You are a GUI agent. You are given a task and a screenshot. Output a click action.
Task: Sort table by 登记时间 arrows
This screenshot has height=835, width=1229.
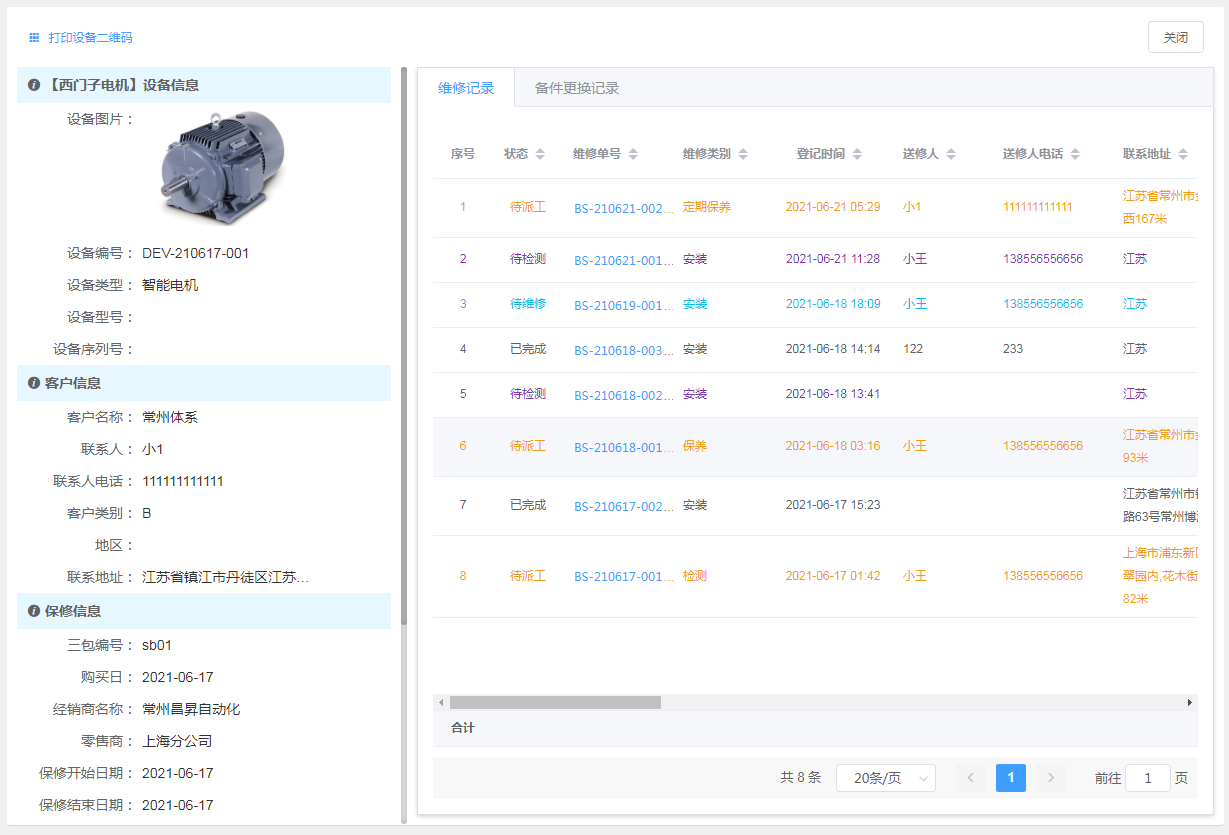[x=857, y=154]
